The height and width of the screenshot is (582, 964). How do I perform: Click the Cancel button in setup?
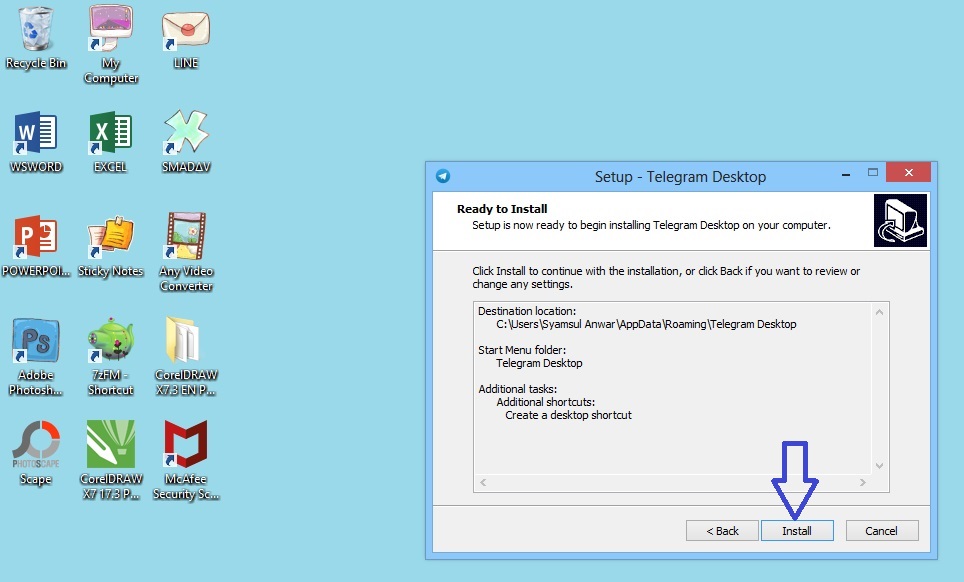point(882,531)
